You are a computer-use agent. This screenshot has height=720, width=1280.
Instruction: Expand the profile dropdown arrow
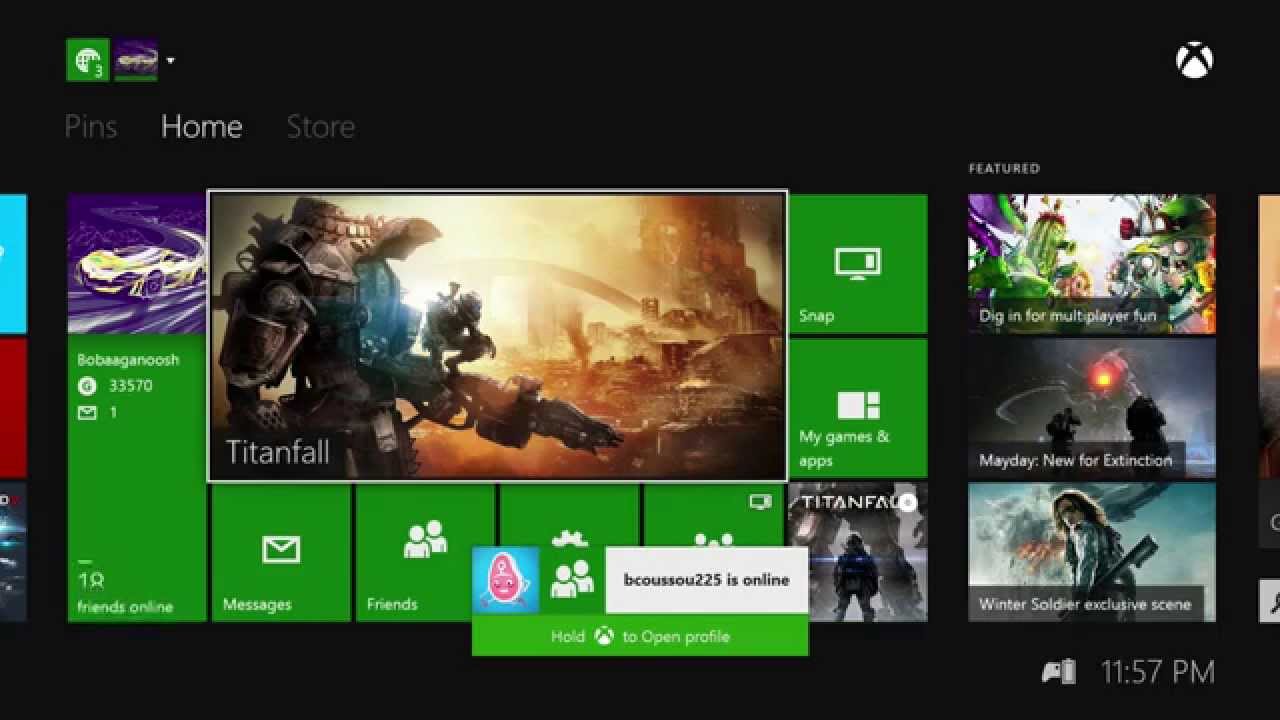click(170, 61)
